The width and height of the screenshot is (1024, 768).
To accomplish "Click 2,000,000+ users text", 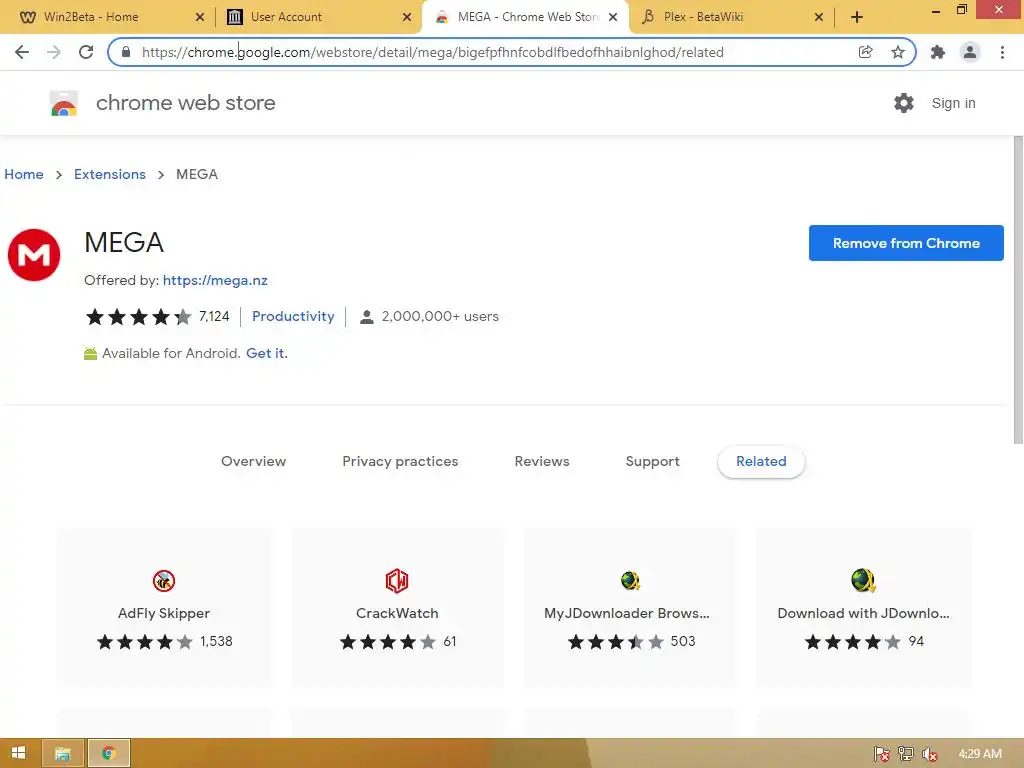I will coord(440,317).
